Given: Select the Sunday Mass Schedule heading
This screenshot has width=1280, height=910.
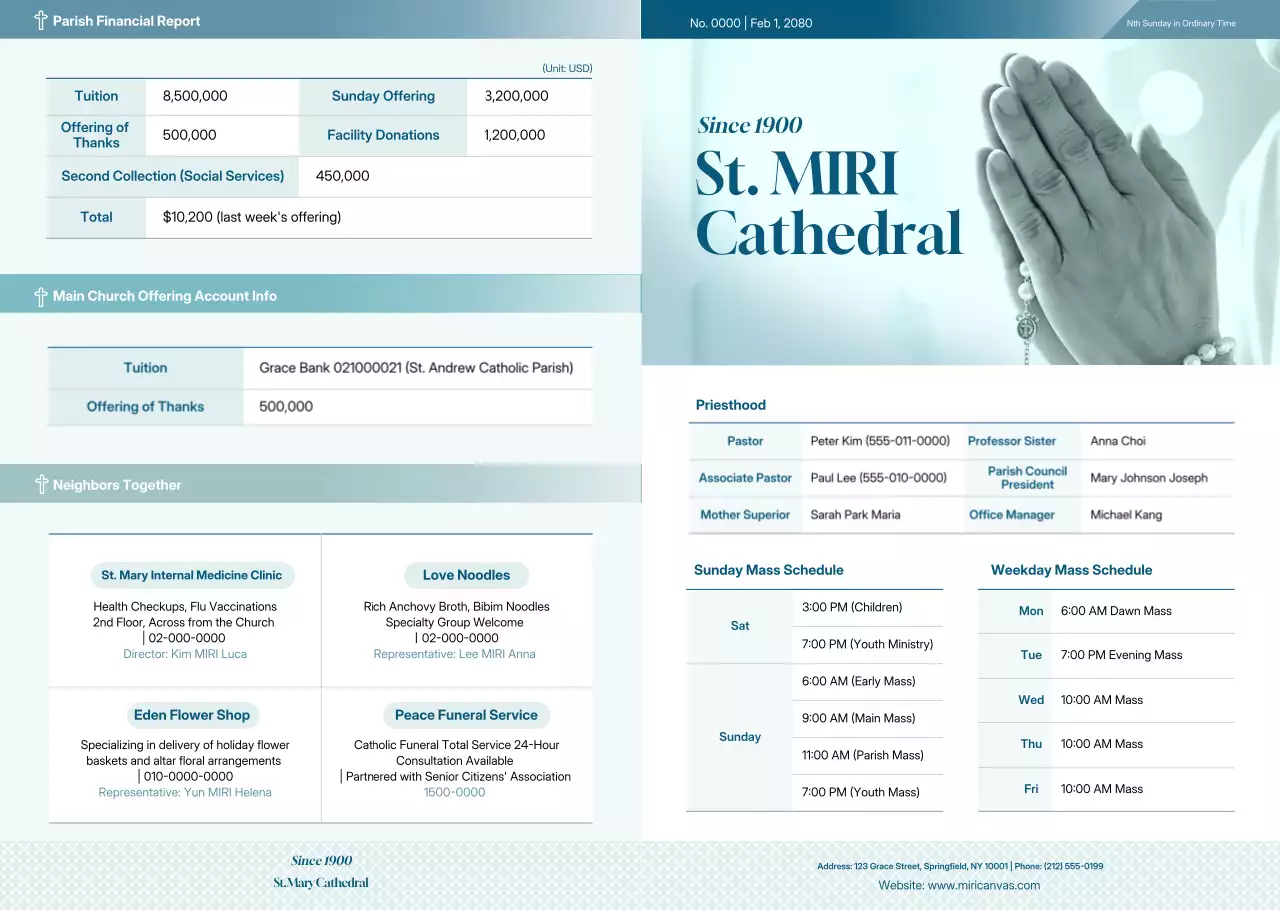Looking at the screenshot, I should click(768, 570).
